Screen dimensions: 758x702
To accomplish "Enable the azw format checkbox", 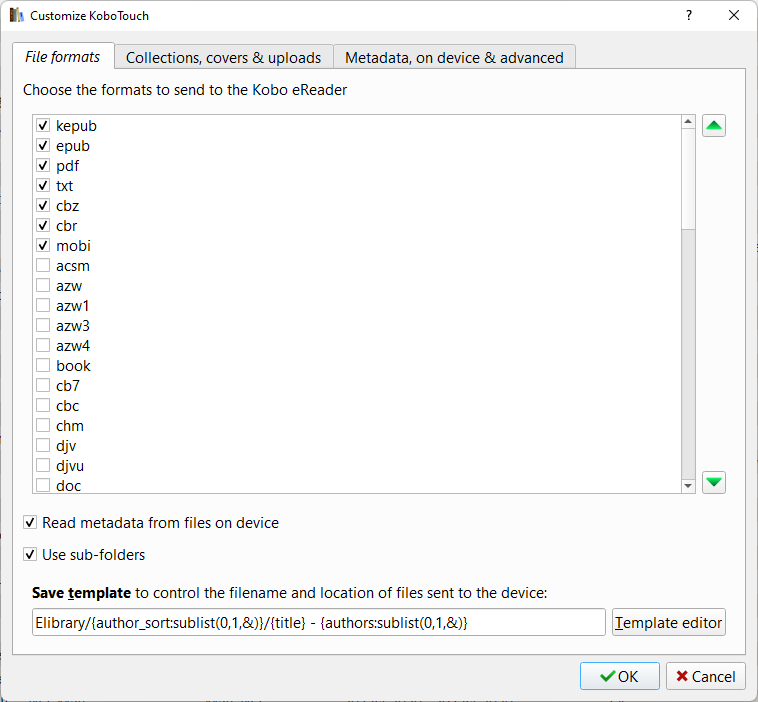I will pos(43,286).
